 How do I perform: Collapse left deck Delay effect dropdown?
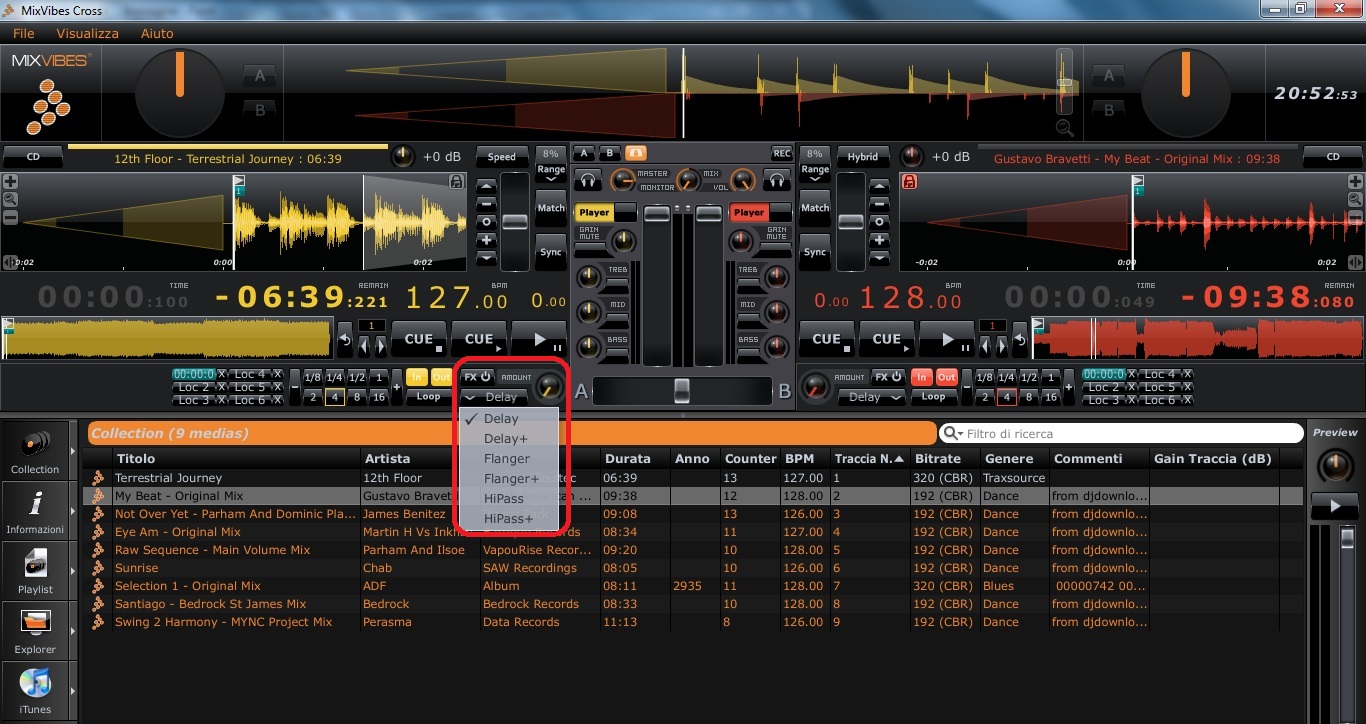(494, 397)
